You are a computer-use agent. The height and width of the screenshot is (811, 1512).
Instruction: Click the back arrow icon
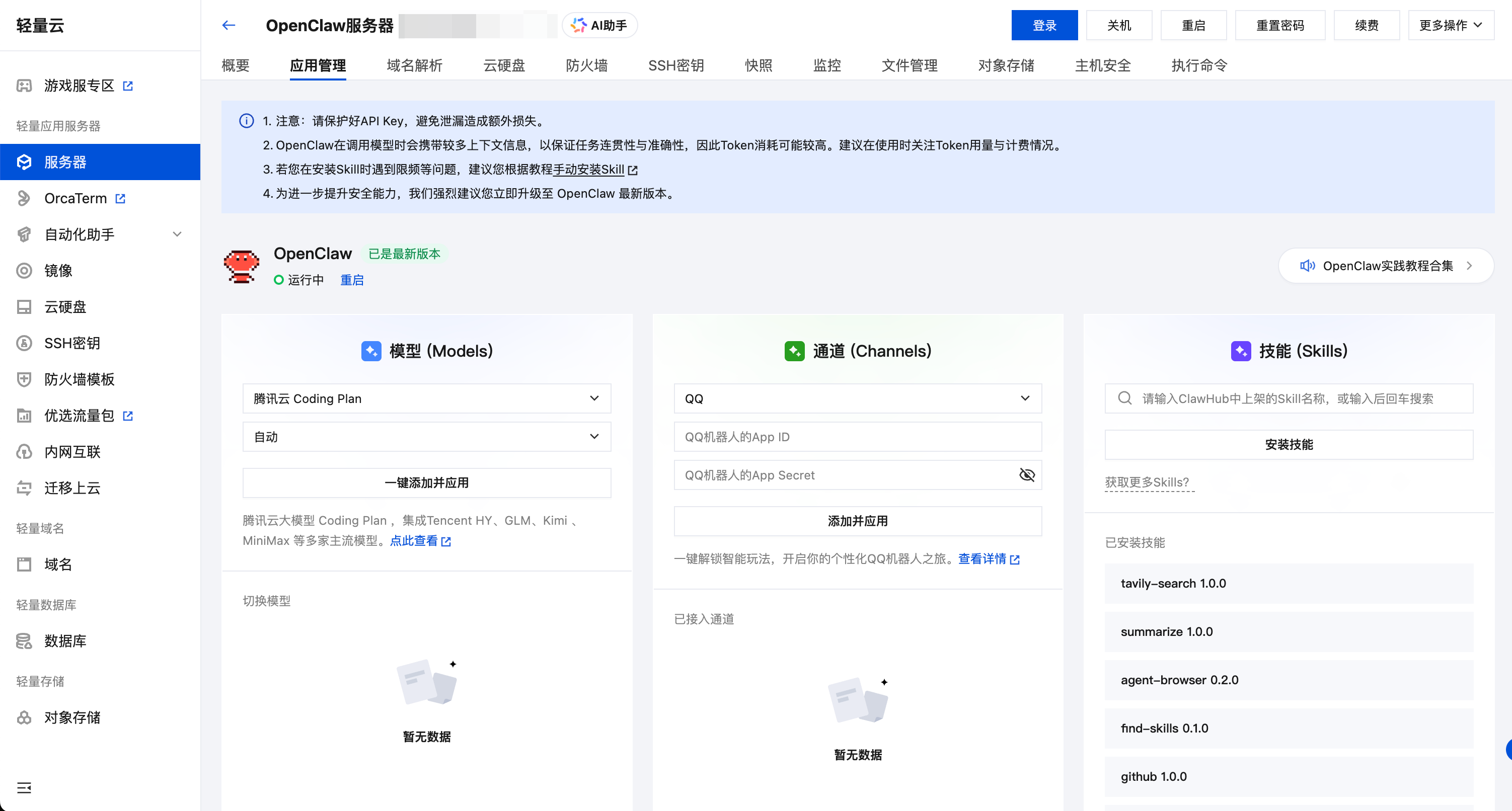coord(229,25)
